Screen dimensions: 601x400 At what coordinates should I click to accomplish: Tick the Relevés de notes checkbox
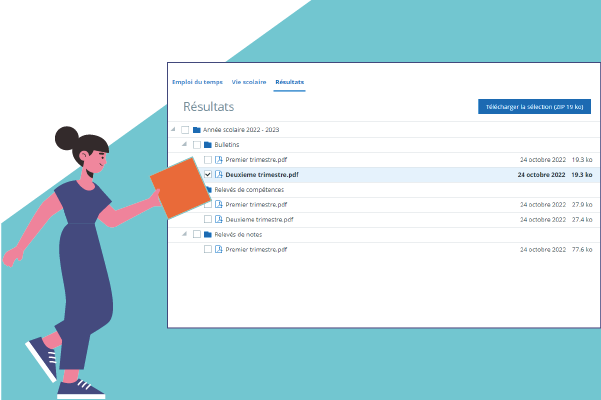pos(197,234)
